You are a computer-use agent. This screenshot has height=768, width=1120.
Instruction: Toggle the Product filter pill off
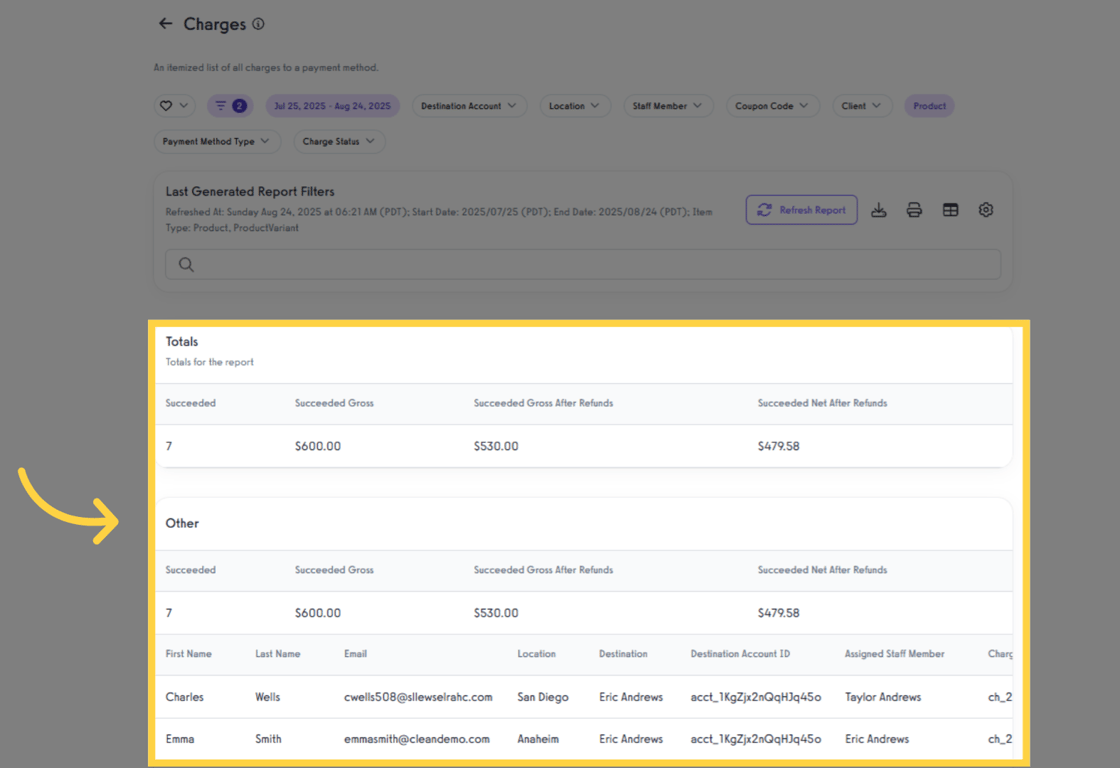coord(929,105)
